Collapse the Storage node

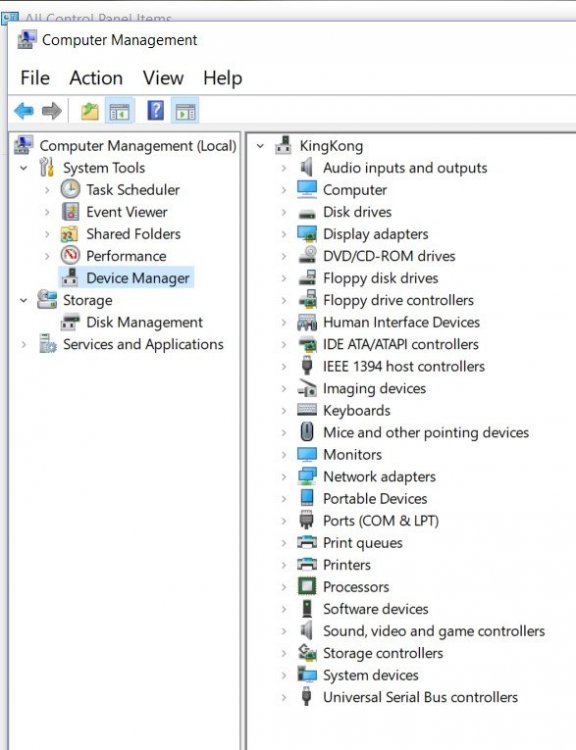(x=23, y=300)
